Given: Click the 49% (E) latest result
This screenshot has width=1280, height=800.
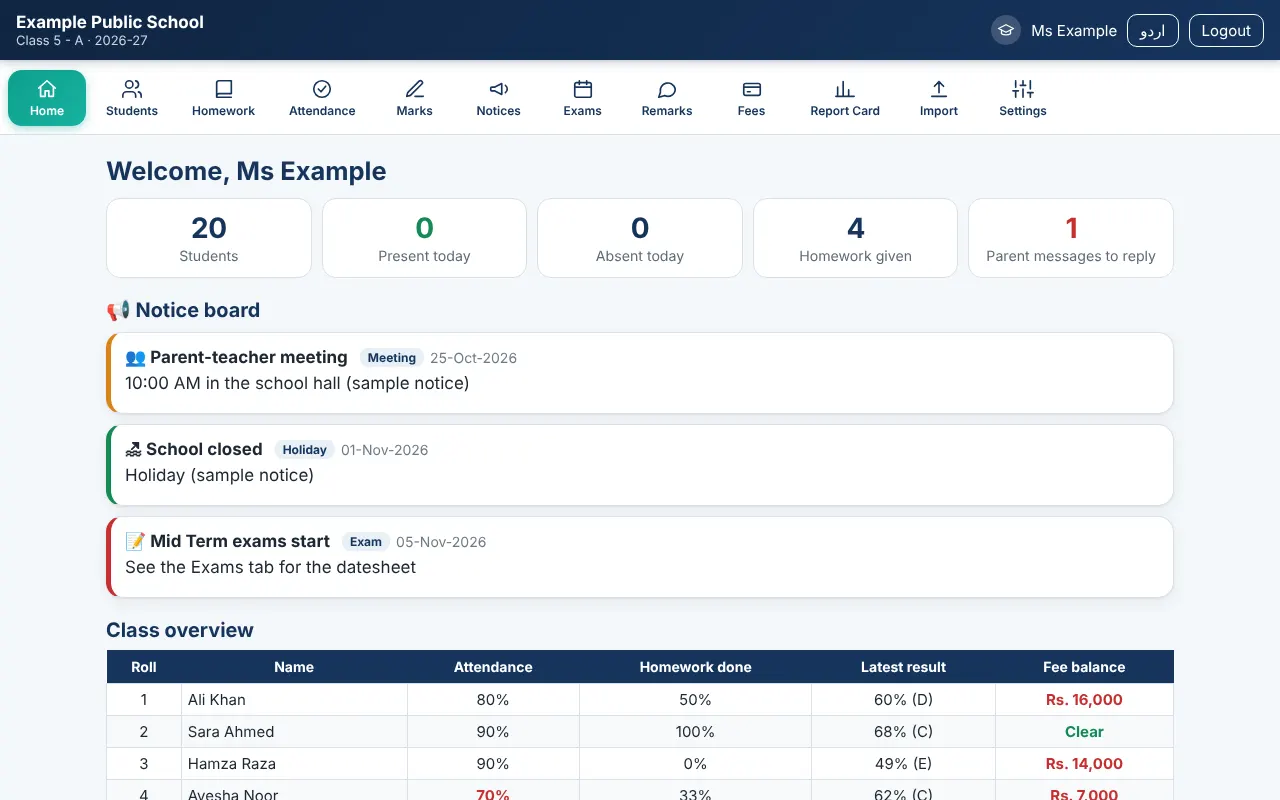Looking at the screenshot, I should (903, 764).
